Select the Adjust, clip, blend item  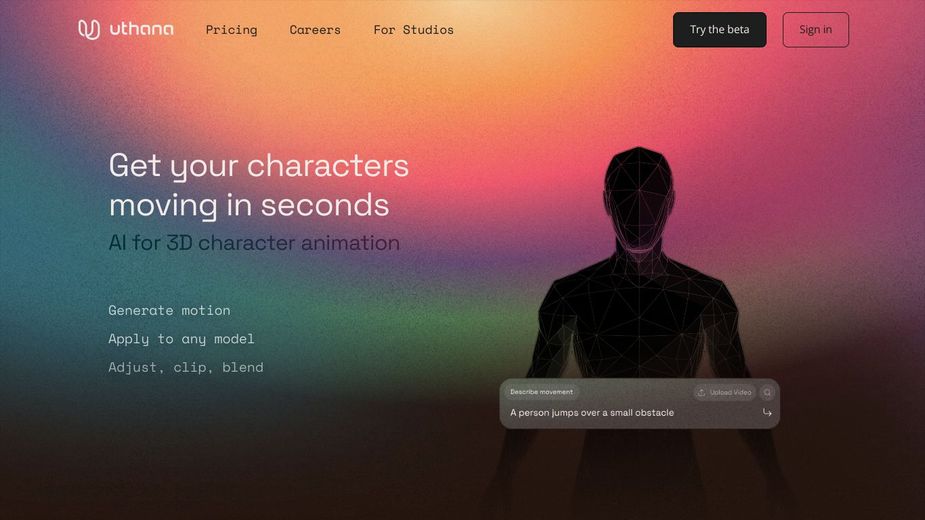(x=186, y=367)
